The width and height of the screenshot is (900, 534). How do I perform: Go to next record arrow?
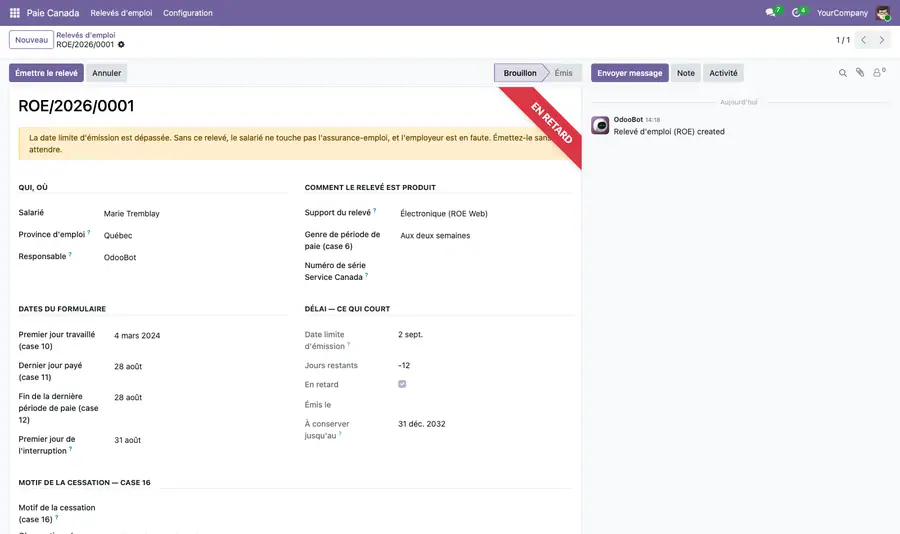(882, 40)
